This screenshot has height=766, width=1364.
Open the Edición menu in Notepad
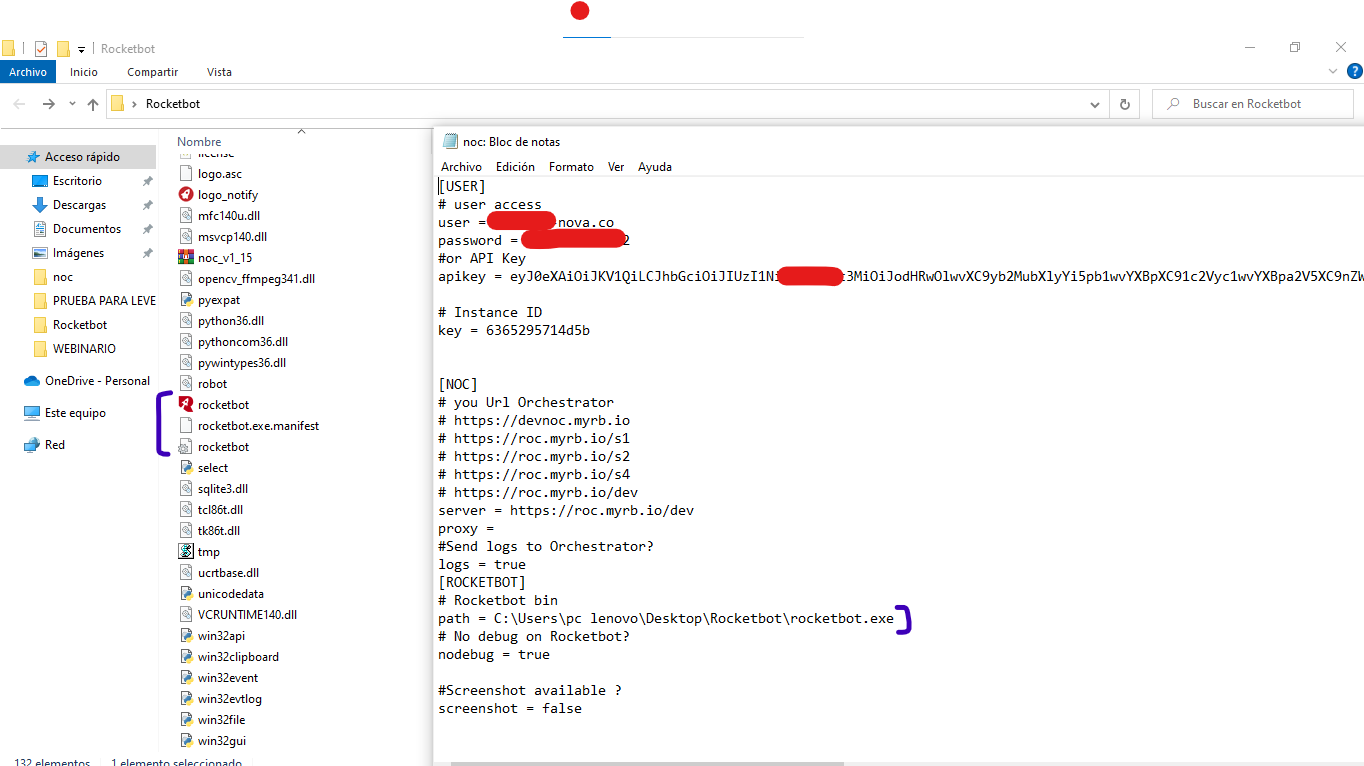tap(515, 167)
